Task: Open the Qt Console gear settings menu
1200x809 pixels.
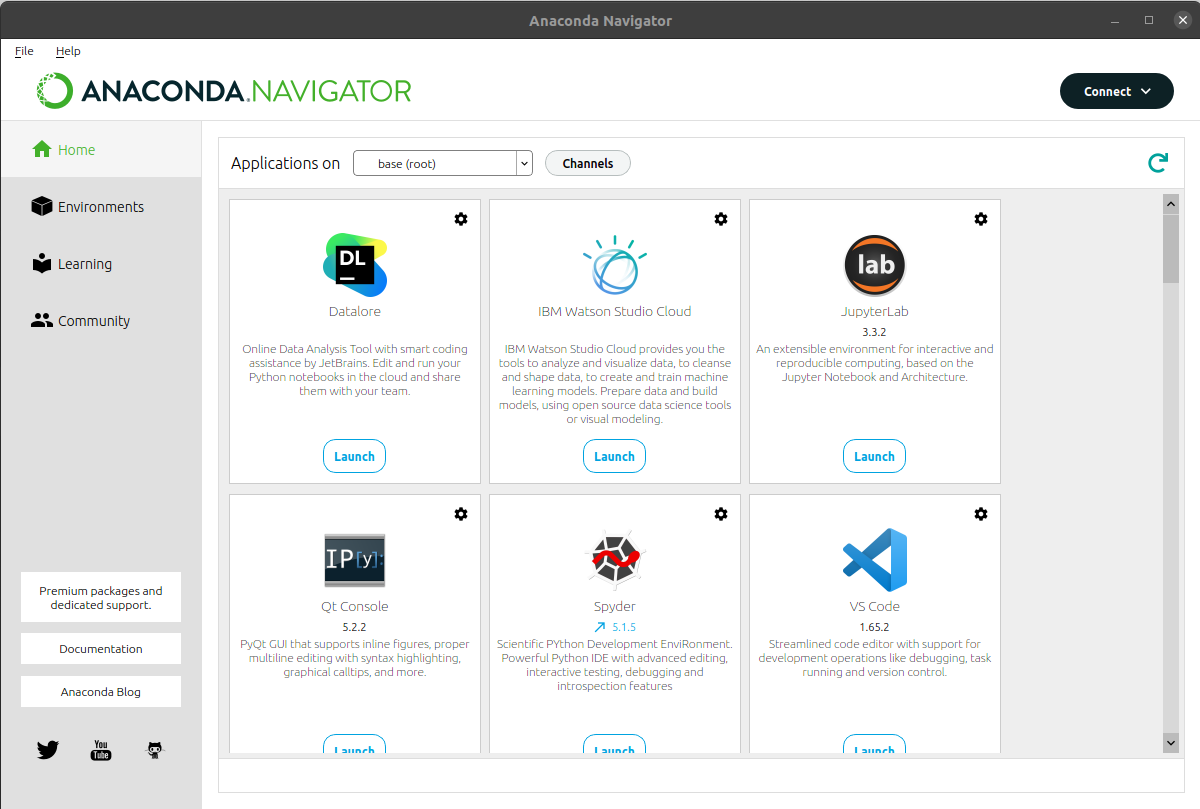Action: tap(461, 514)
